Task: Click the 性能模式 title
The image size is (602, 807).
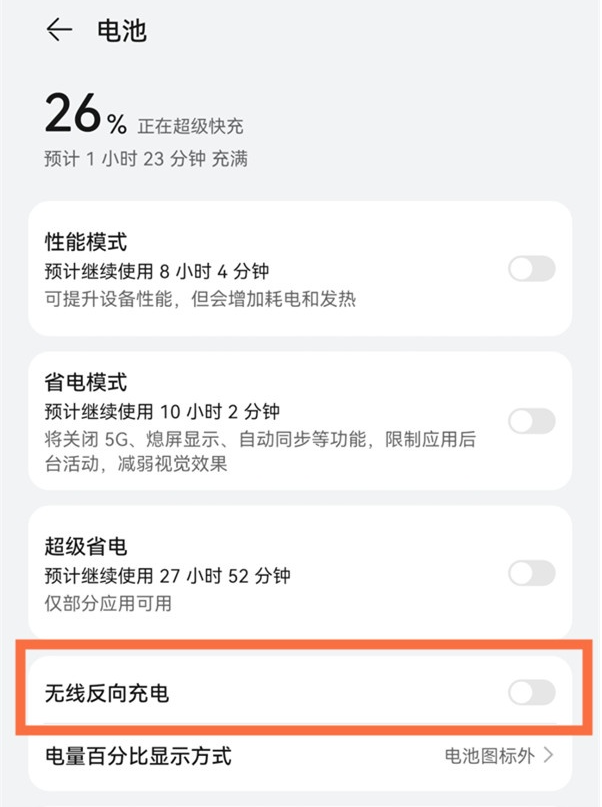Action: click(x=86, y=242)
